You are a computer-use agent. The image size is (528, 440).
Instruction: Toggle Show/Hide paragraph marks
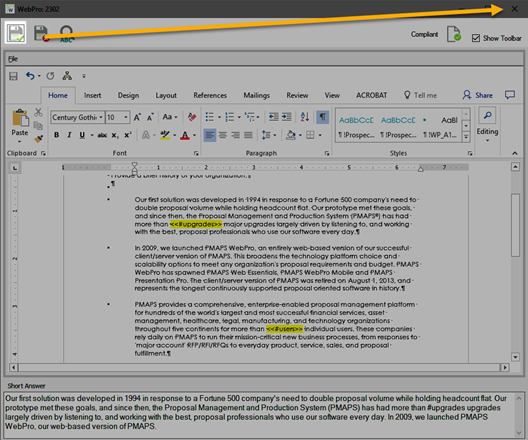pos(322,117)
